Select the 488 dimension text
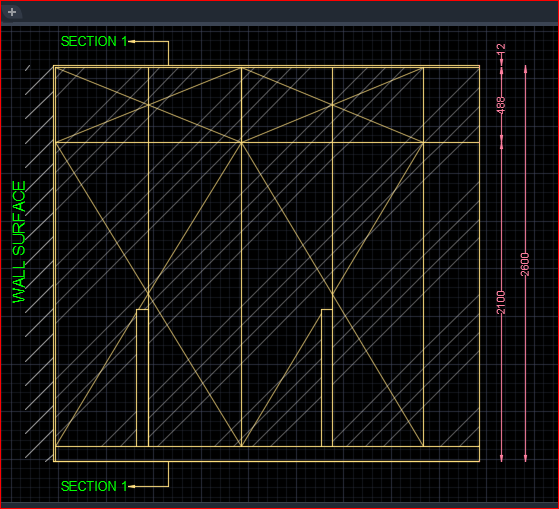The height and width of the screenshot is (509, 559). point(501,105)
